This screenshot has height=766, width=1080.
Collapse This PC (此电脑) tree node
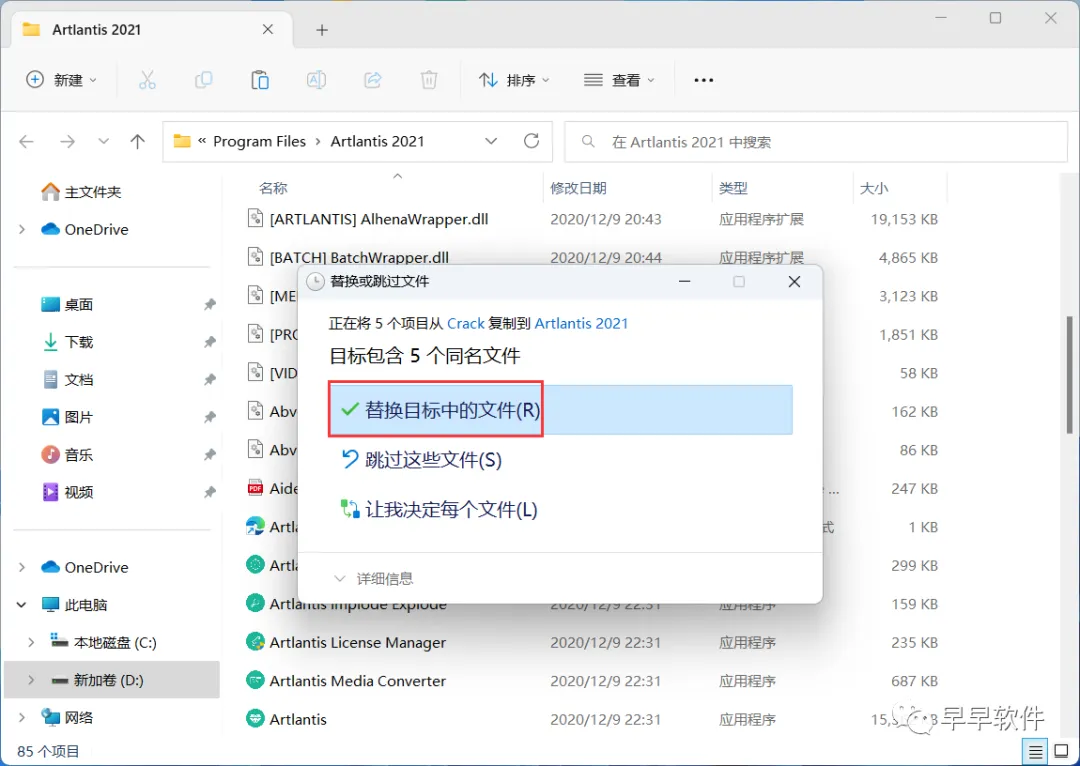[22, 605]
